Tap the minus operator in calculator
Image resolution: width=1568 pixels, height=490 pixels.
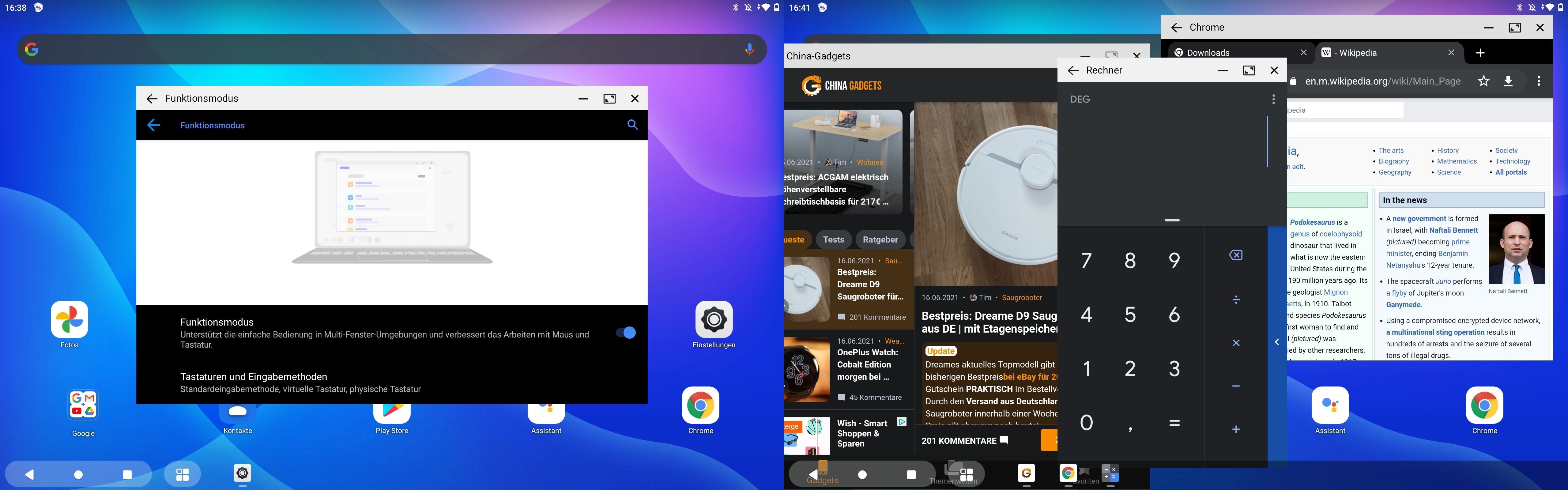(1236, 386)
